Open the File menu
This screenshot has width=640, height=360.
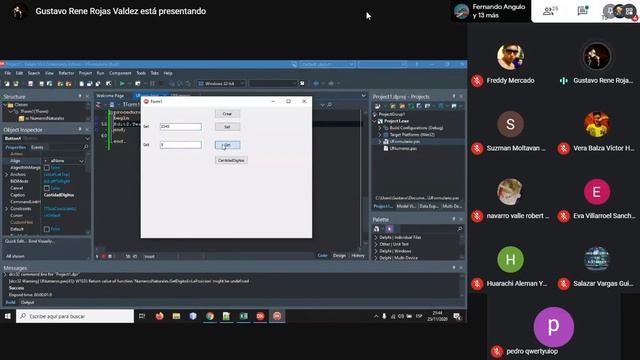(x=8, y=73)
